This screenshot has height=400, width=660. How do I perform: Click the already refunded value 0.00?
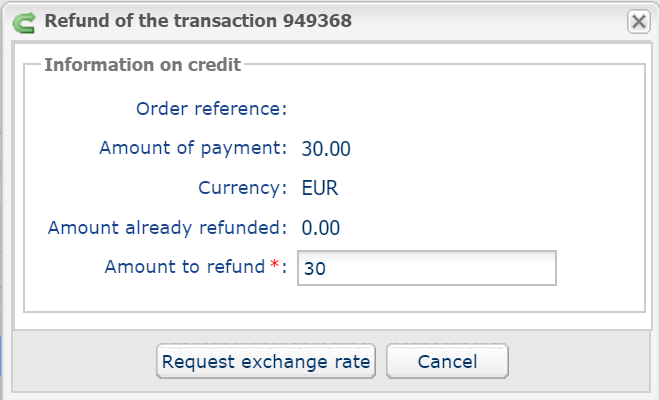click(x=321, y=228)
